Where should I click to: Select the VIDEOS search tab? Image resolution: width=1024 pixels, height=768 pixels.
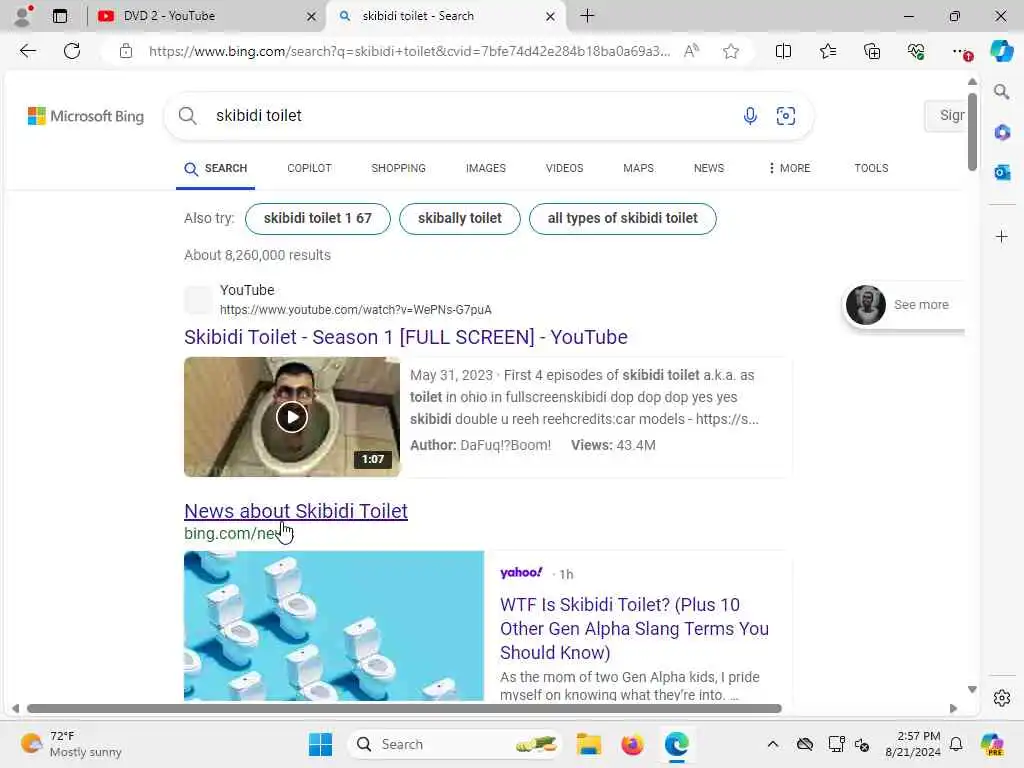pos(564,168)
